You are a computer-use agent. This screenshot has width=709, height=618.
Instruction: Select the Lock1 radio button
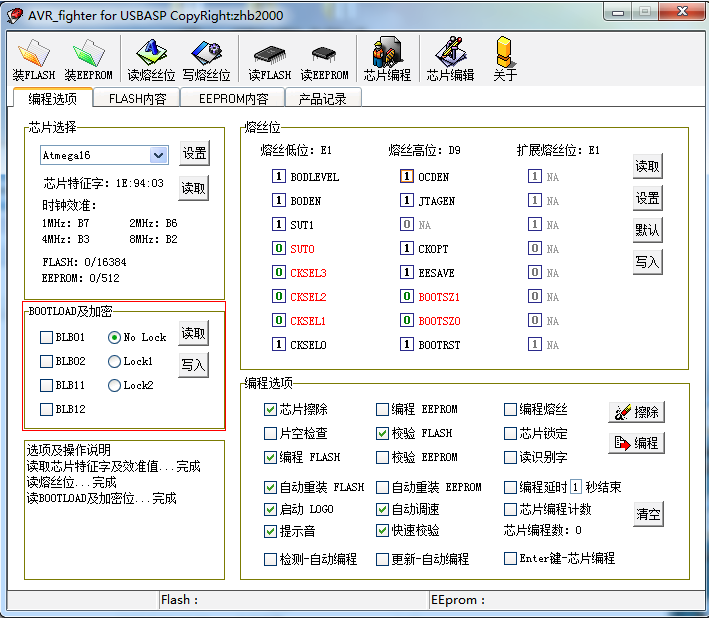pos(114,361)
